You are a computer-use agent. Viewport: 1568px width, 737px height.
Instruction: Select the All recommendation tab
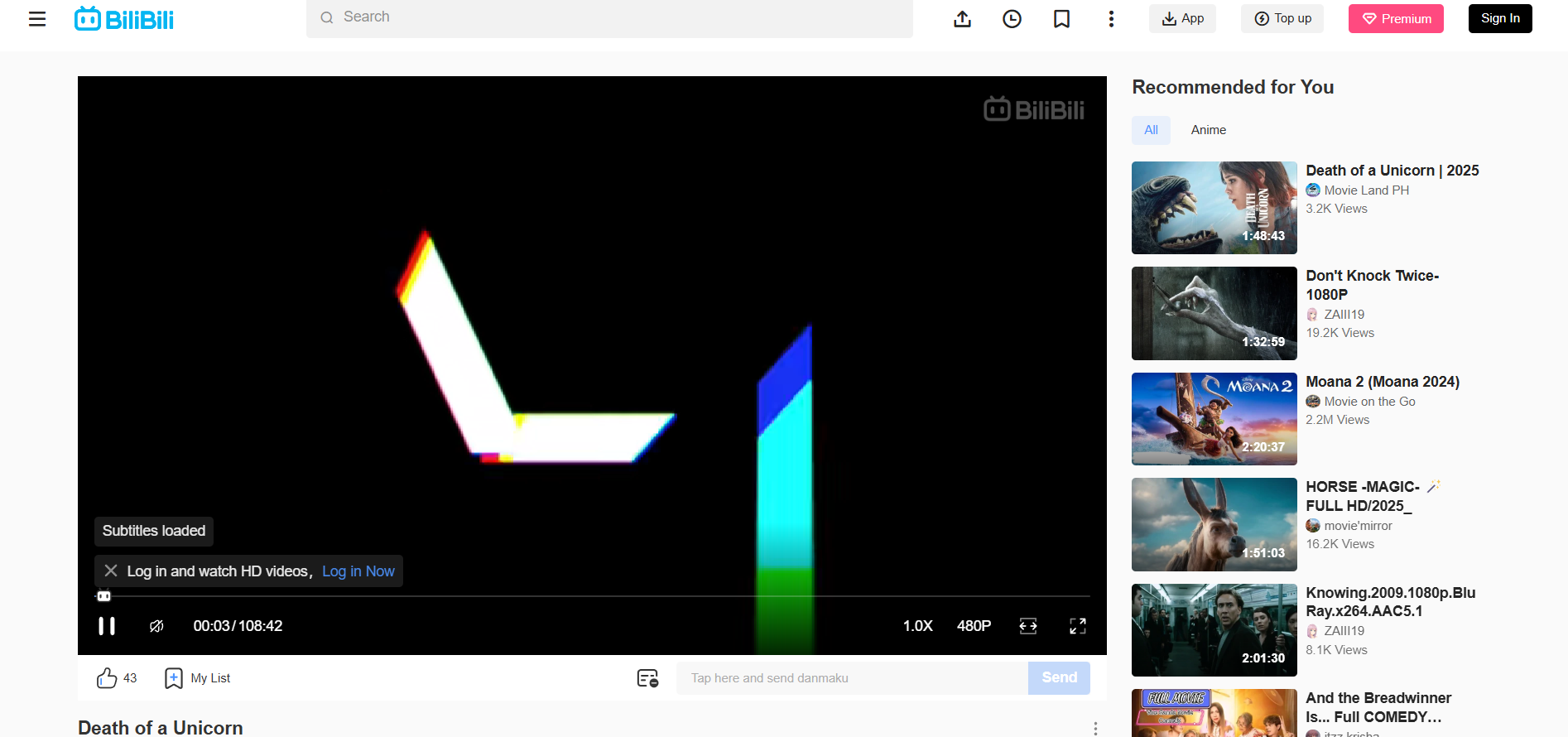click(x=1151, y=130)
